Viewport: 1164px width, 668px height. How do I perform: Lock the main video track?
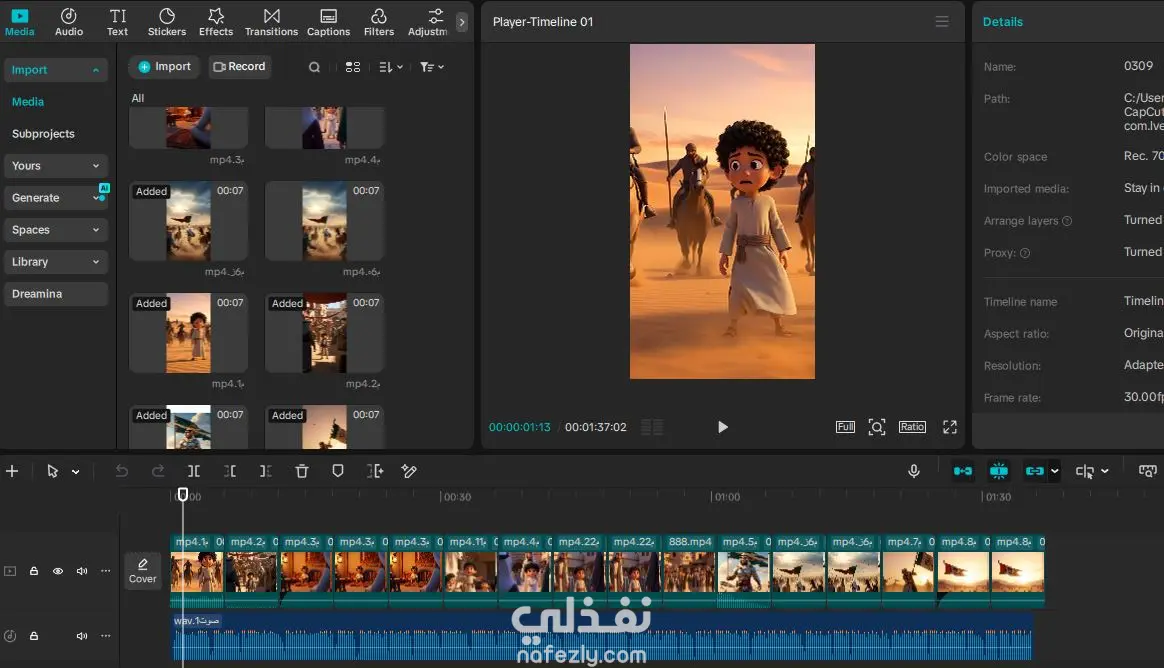pos(34,571)
